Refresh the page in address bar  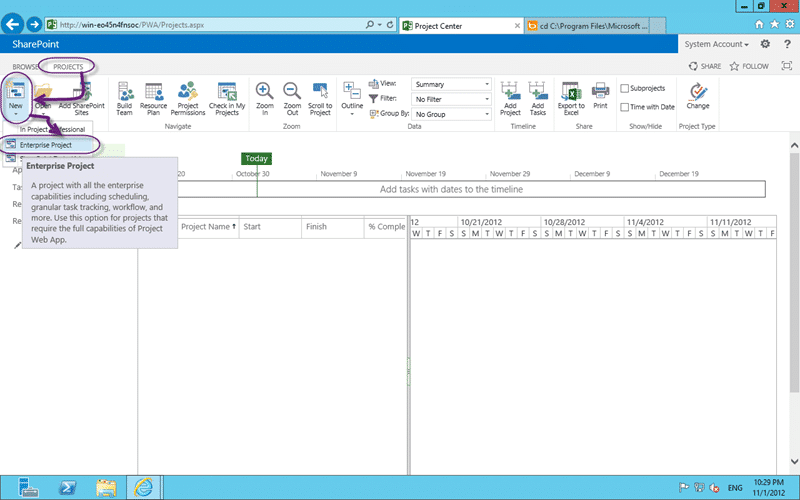pos(390,24)
